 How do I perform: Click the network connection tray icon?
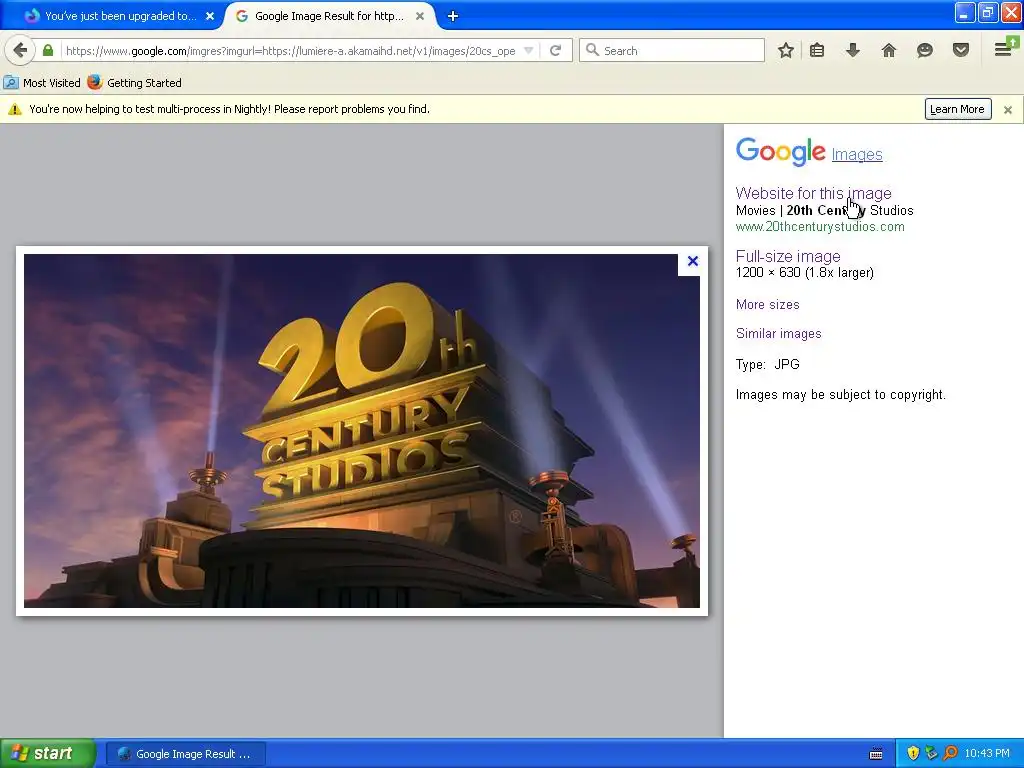pyautogui.click(x=932, y=753)
